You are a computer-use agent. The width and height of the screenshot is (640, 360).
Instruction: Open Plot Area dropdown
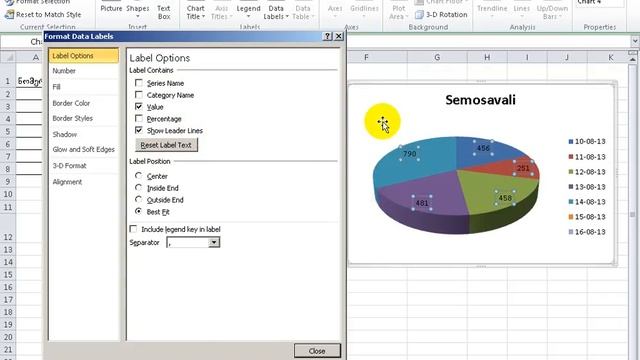398,12
